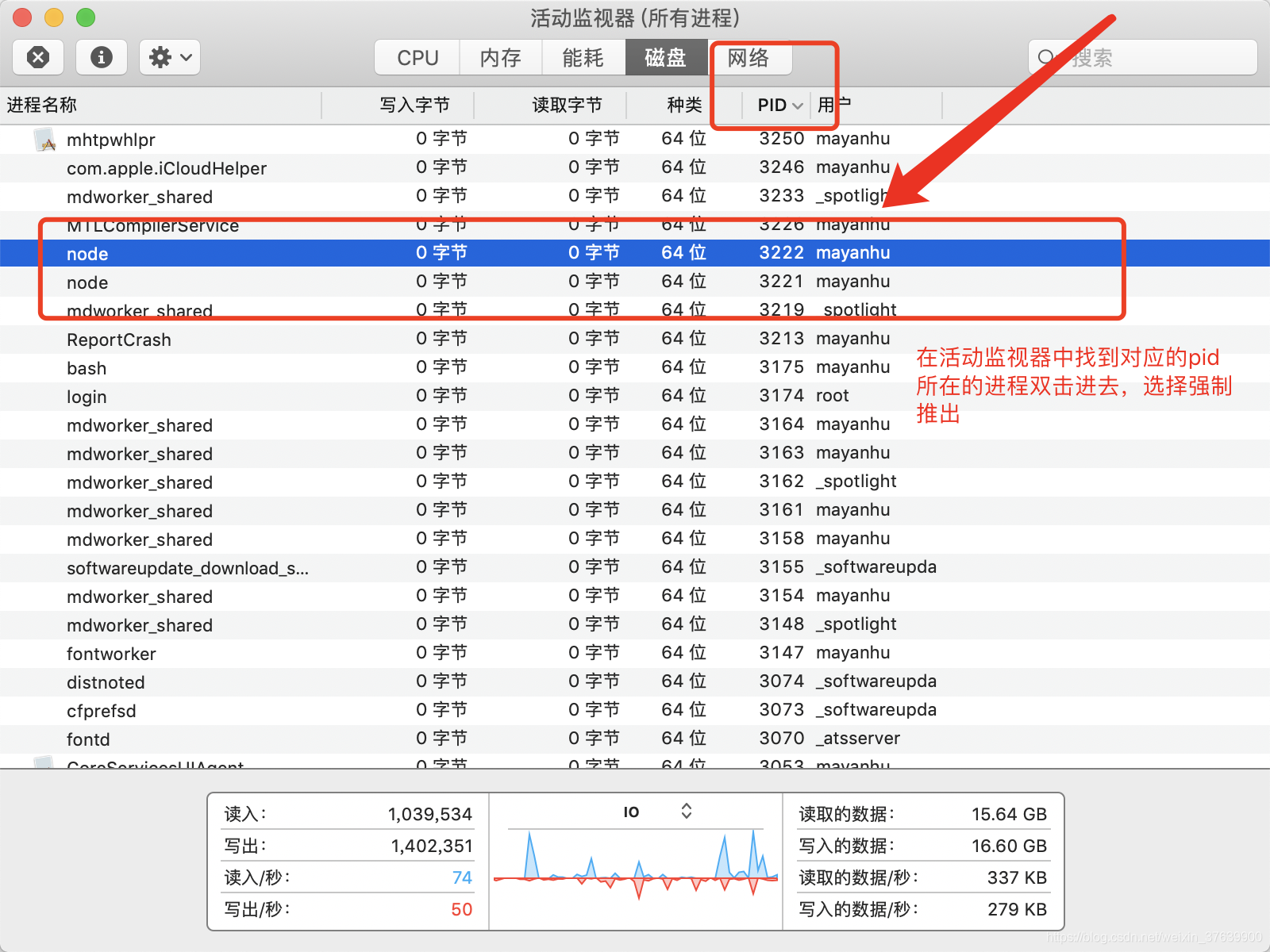Click the green zoom window button
Viewport: 1270px width, 952px height.
click(x=85, y=17)
